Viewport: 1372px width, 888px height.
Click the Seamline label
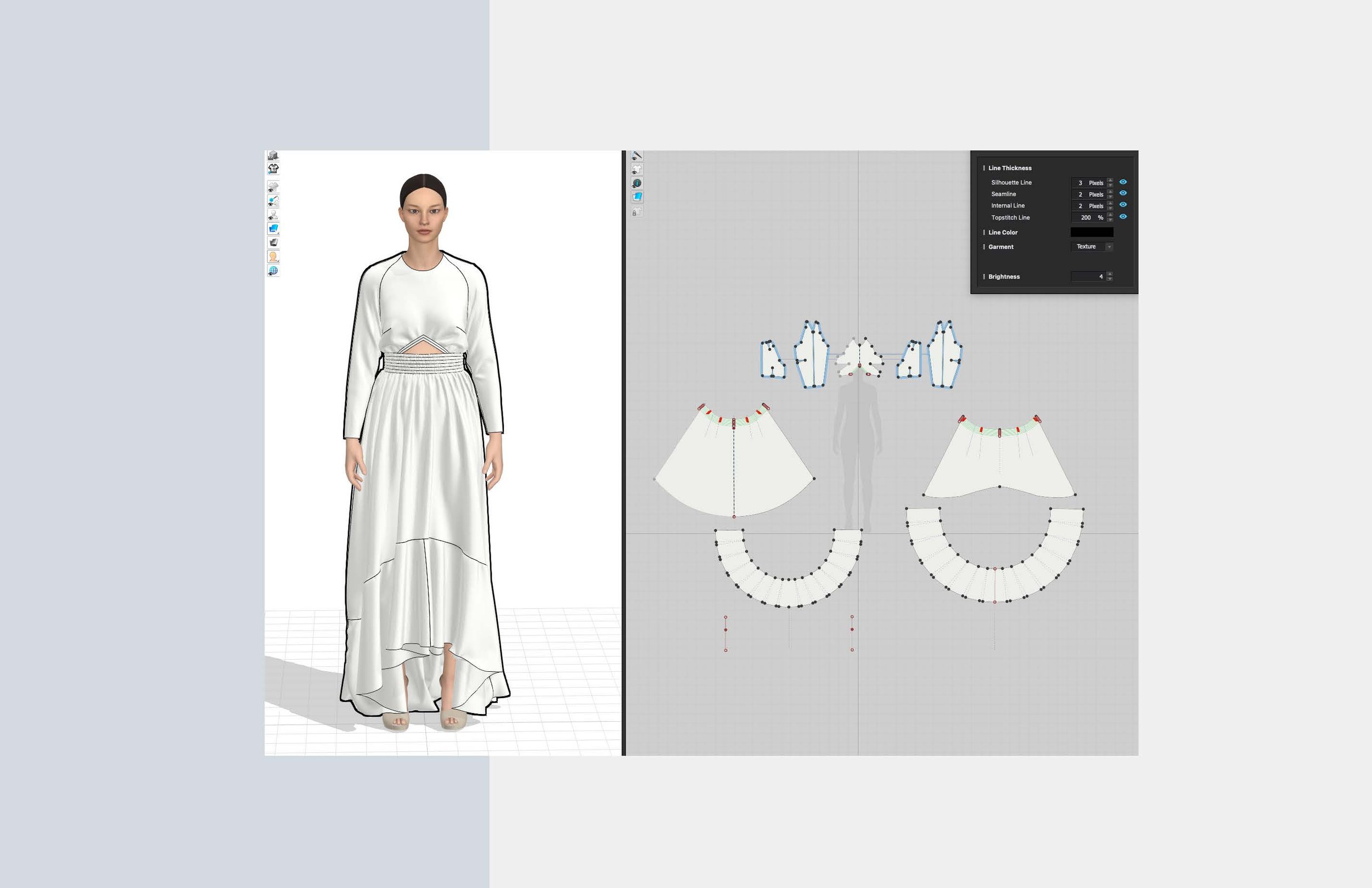(x=1004, y=194)
